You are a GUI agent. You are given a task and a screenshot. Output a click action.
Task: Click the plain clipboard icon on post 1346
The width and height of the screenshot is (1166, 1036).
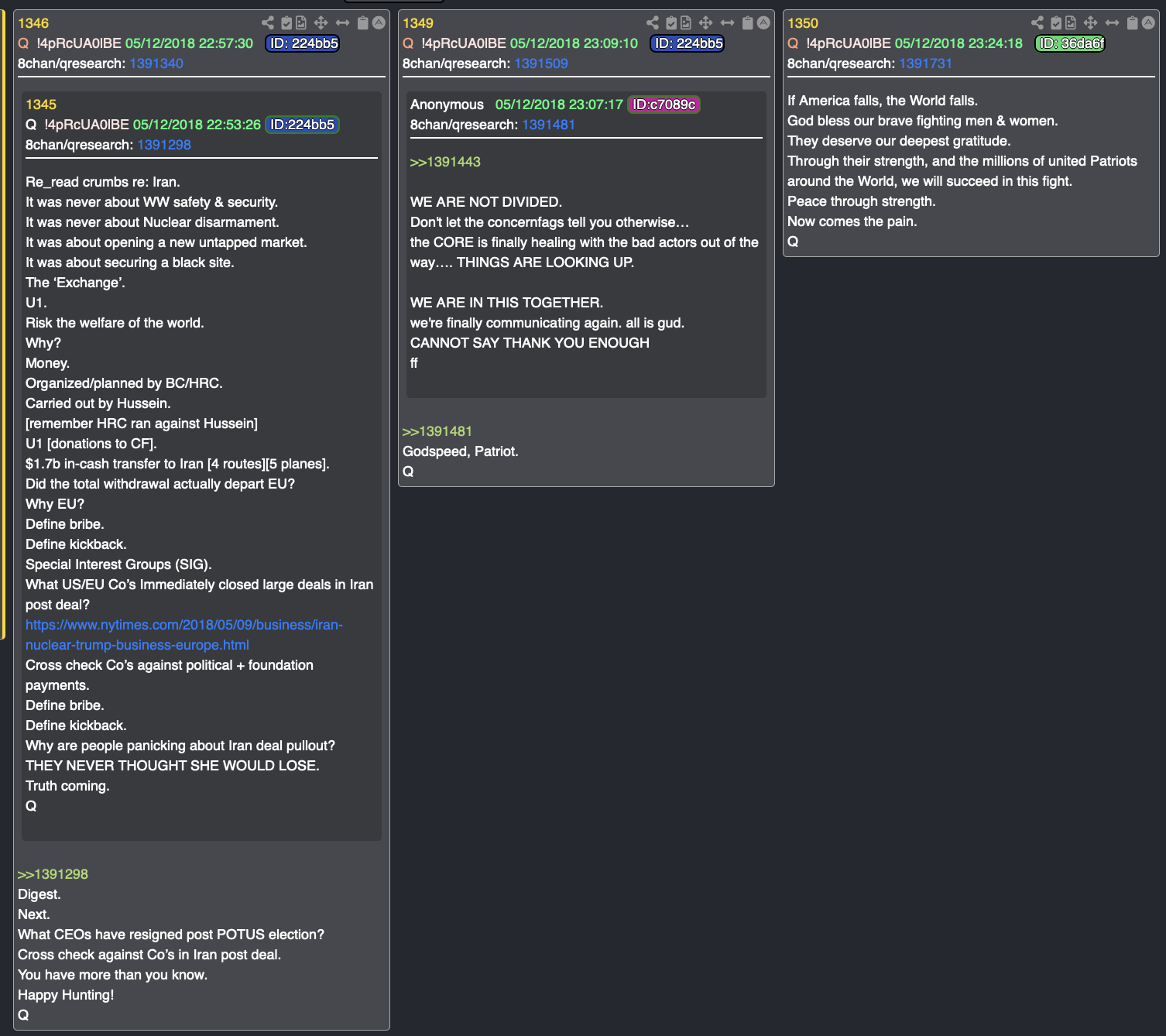[x=362, y=23]
